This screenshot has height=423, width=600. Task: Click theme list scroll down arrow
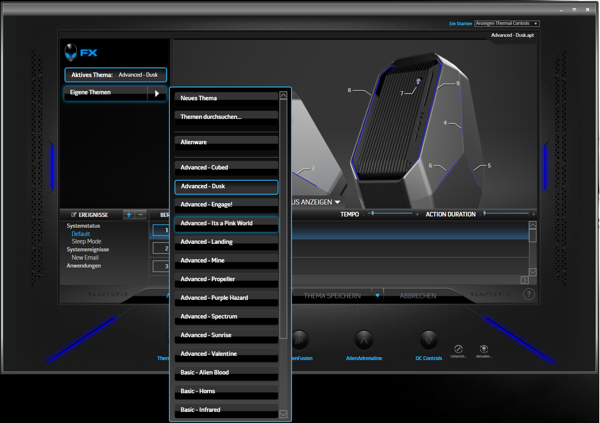pos(283,414)
